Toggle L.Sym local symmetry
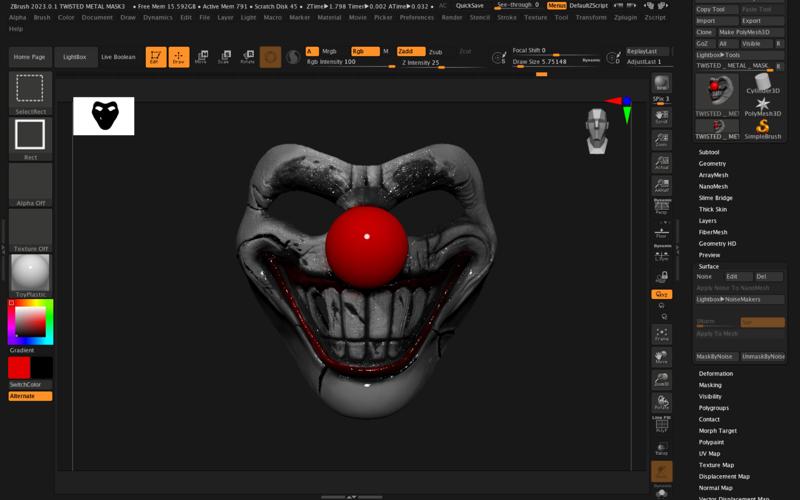The image size is (800, 500). pos(662,255)
